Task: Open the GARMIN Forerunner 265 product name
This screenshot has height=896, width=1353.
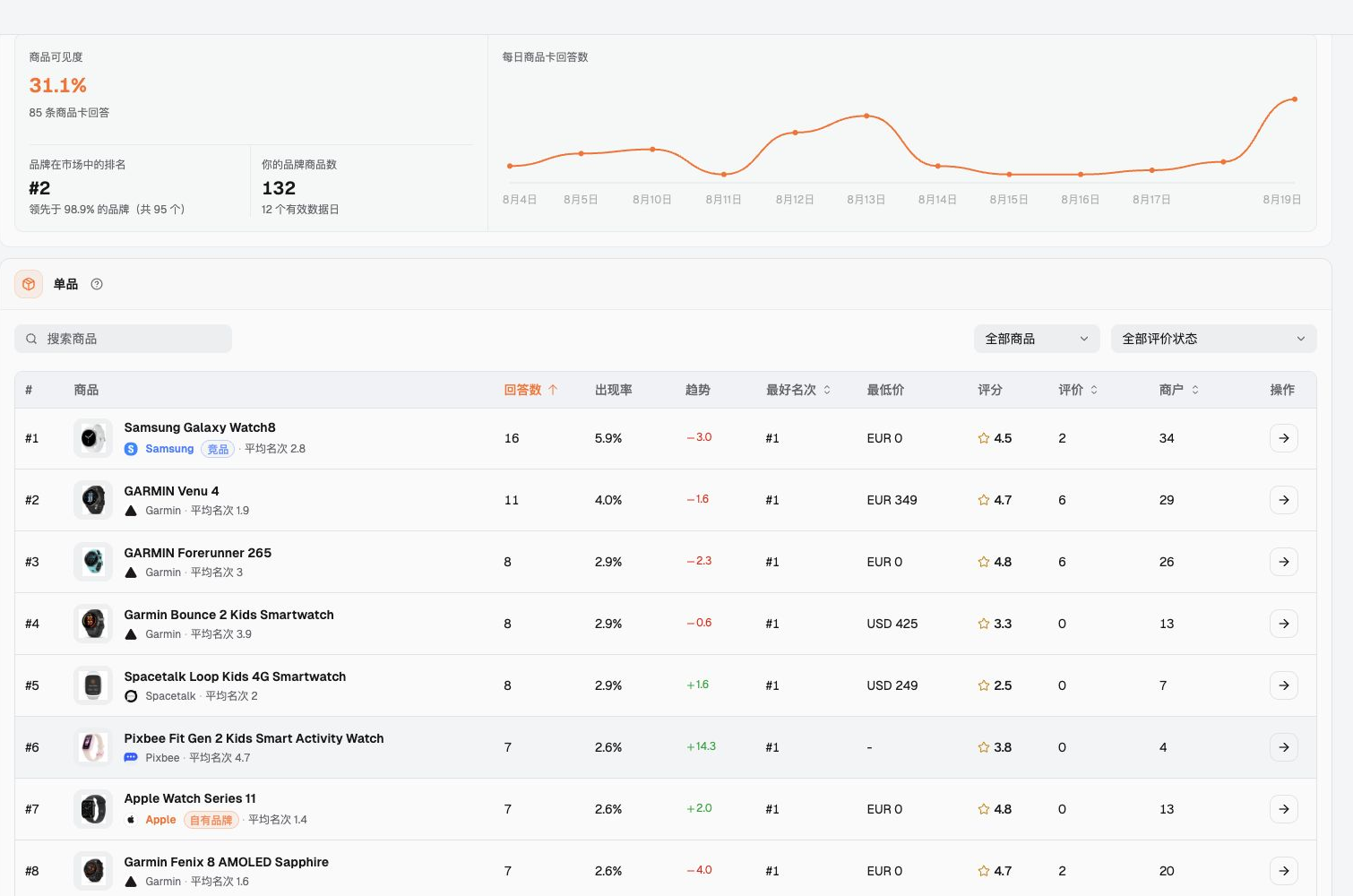Action: 198,553
